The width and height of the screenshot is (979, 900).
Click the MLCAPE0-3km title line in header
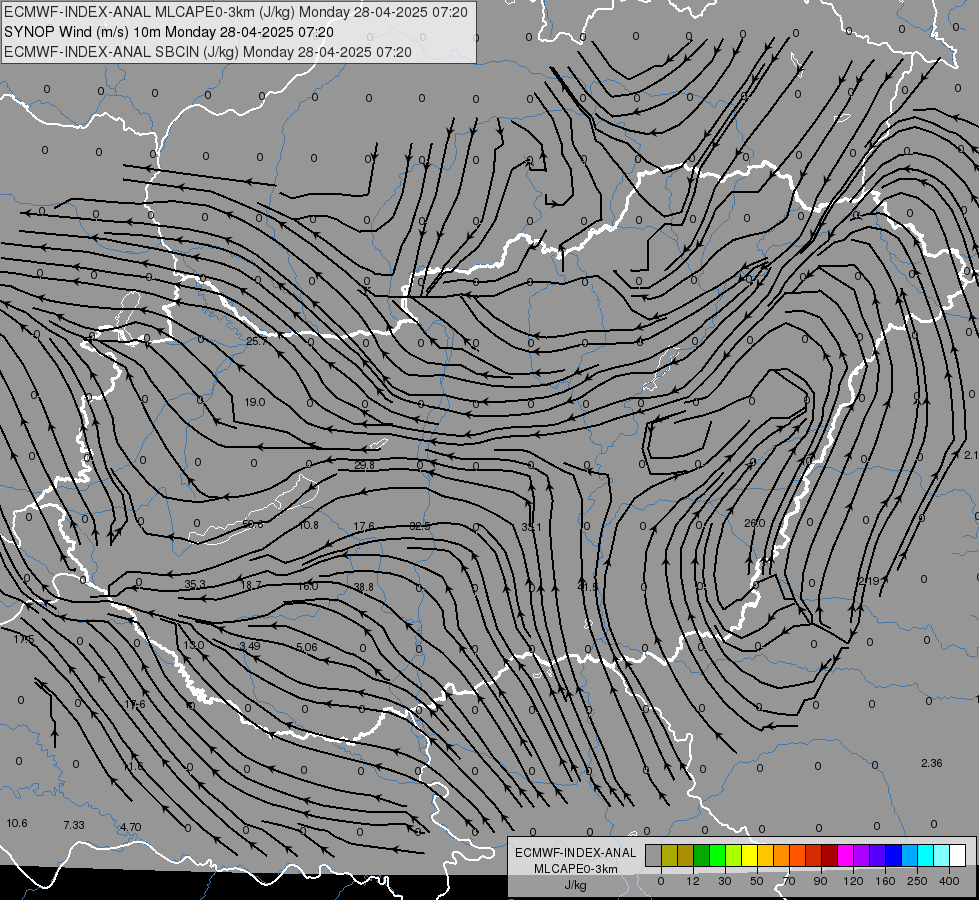236,12
